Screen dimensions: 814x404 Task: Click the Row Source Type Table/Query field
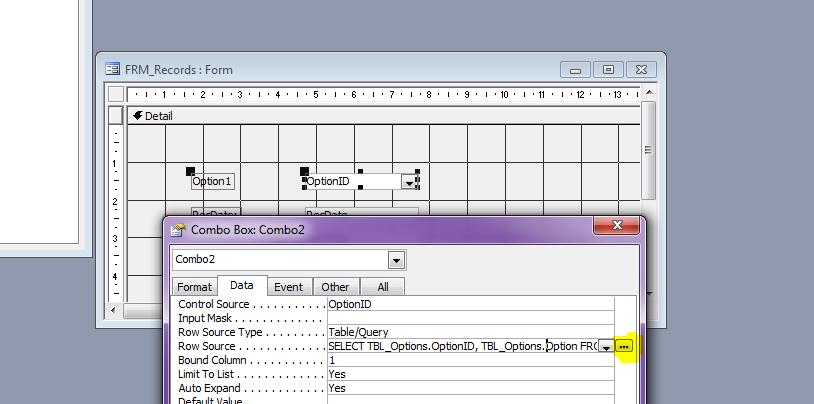[x=470, y=332]
